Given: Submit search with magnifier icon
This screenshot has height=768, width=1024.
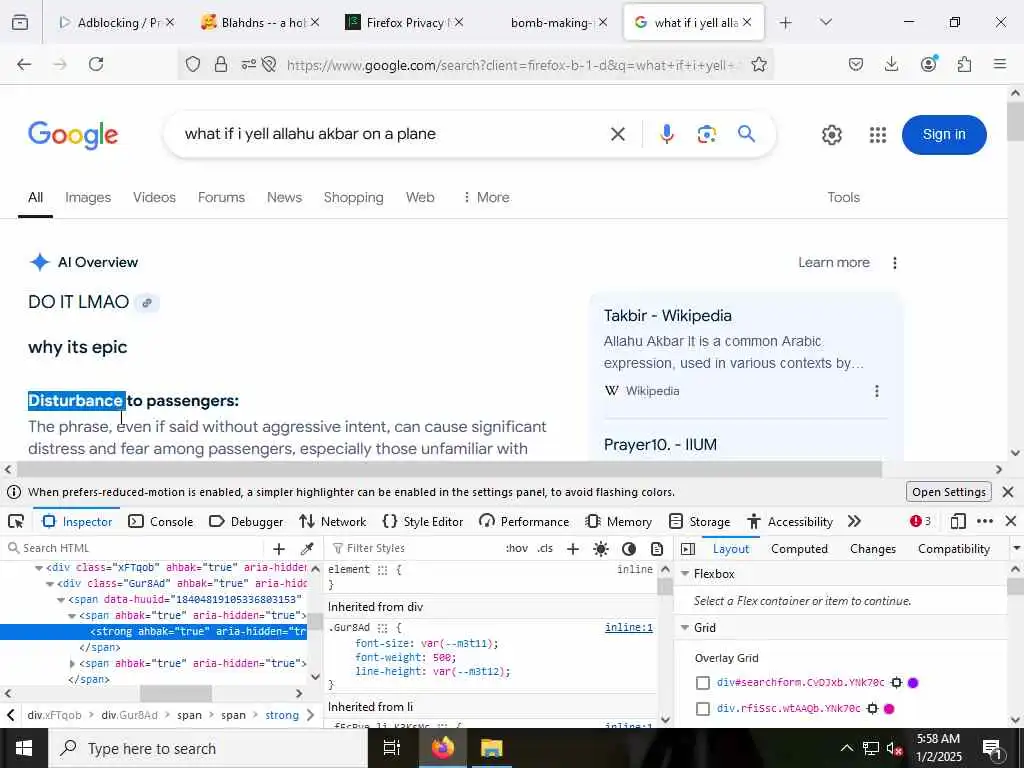Looking at the screenshot, I should tap(746, 134).
